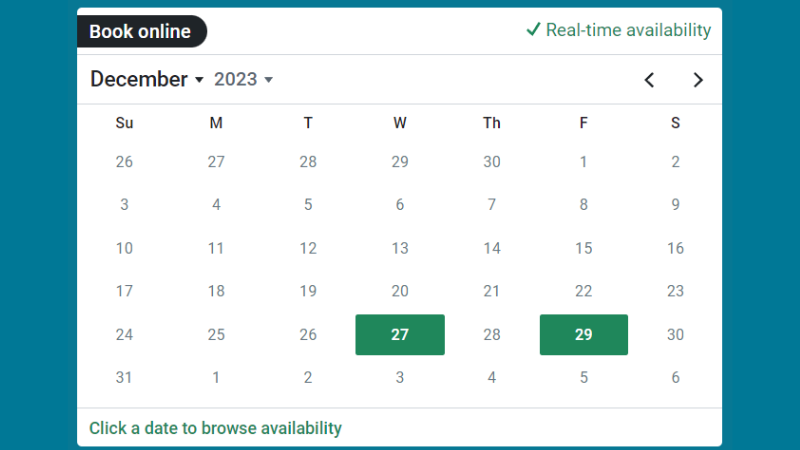Viewport: 800px width, 450px height.
Task: Click the Real-time availability text
Action: click(628, 30)
